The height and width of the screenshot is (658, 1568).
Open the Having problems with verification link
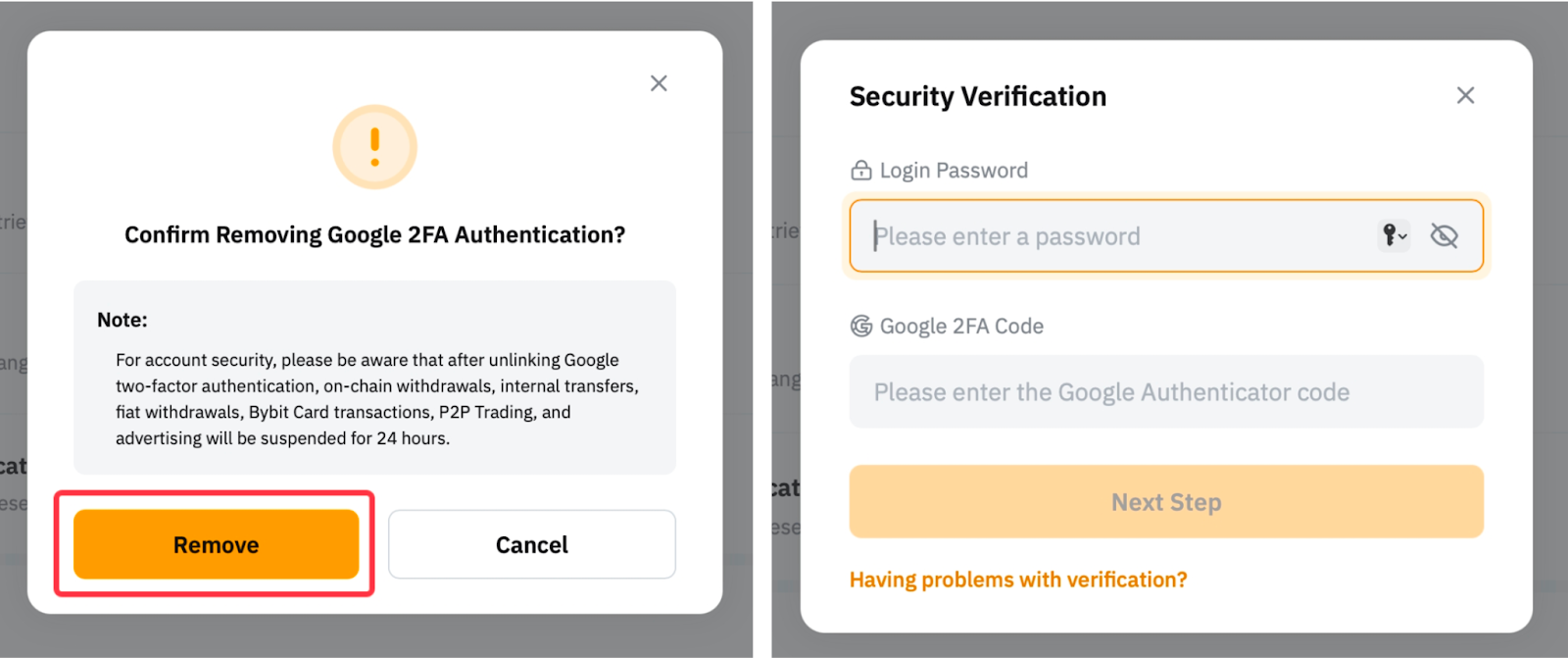pos(1017,580)
